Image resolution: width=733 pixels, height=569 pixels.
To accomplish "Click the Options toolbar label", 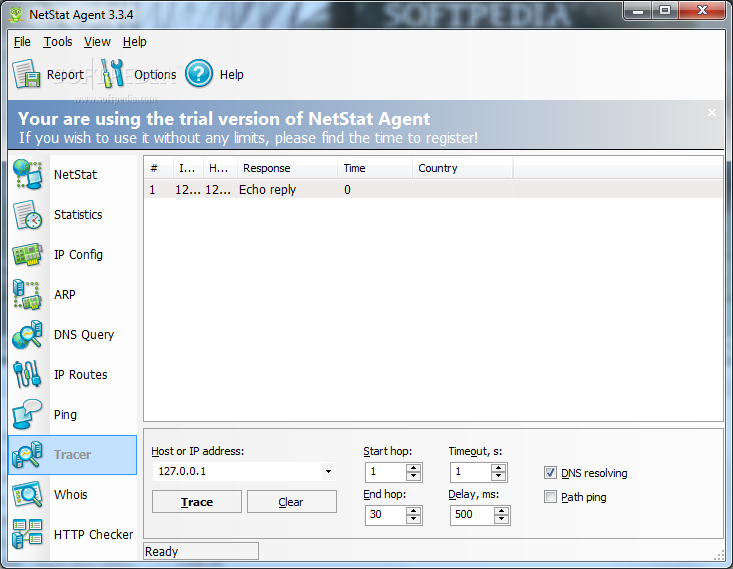I will 155,75.
